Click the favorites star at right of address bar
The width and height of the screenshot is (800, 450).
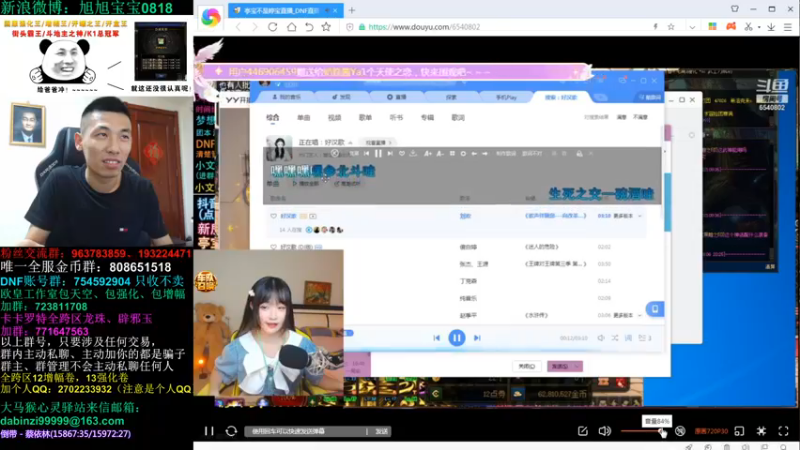coord(671,27)
